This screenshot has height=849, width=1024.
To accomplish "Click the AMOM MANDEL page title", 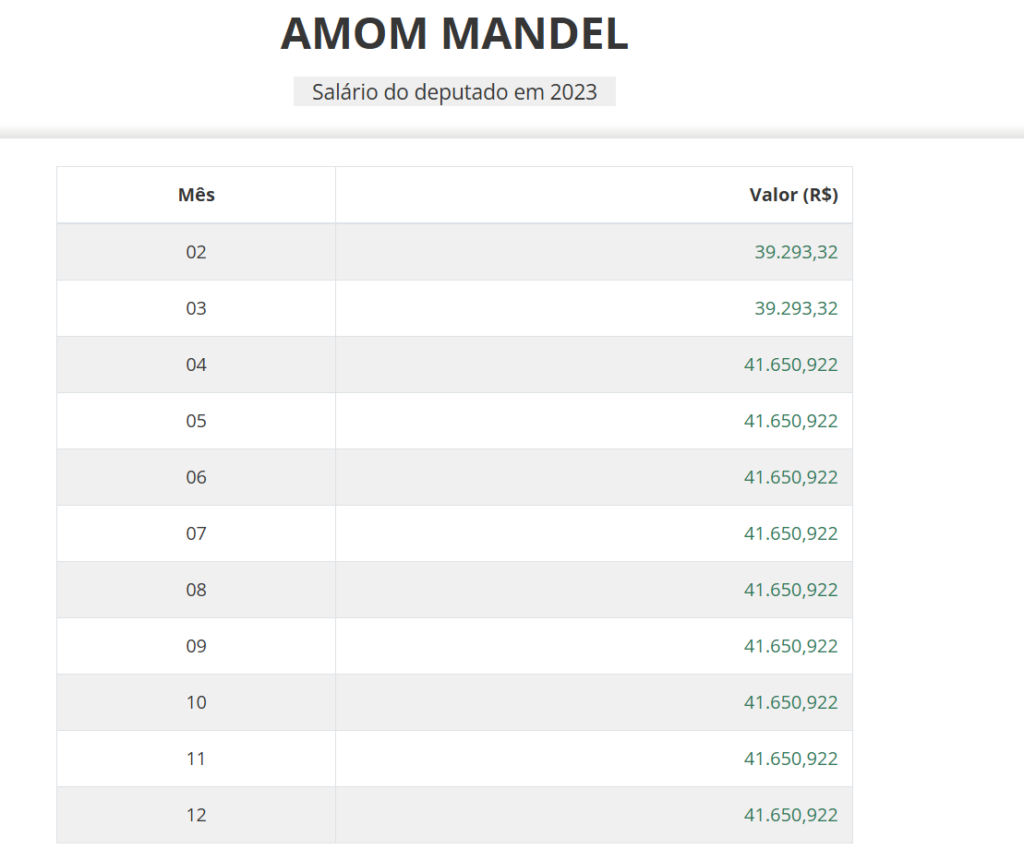I will pos(454,35).
